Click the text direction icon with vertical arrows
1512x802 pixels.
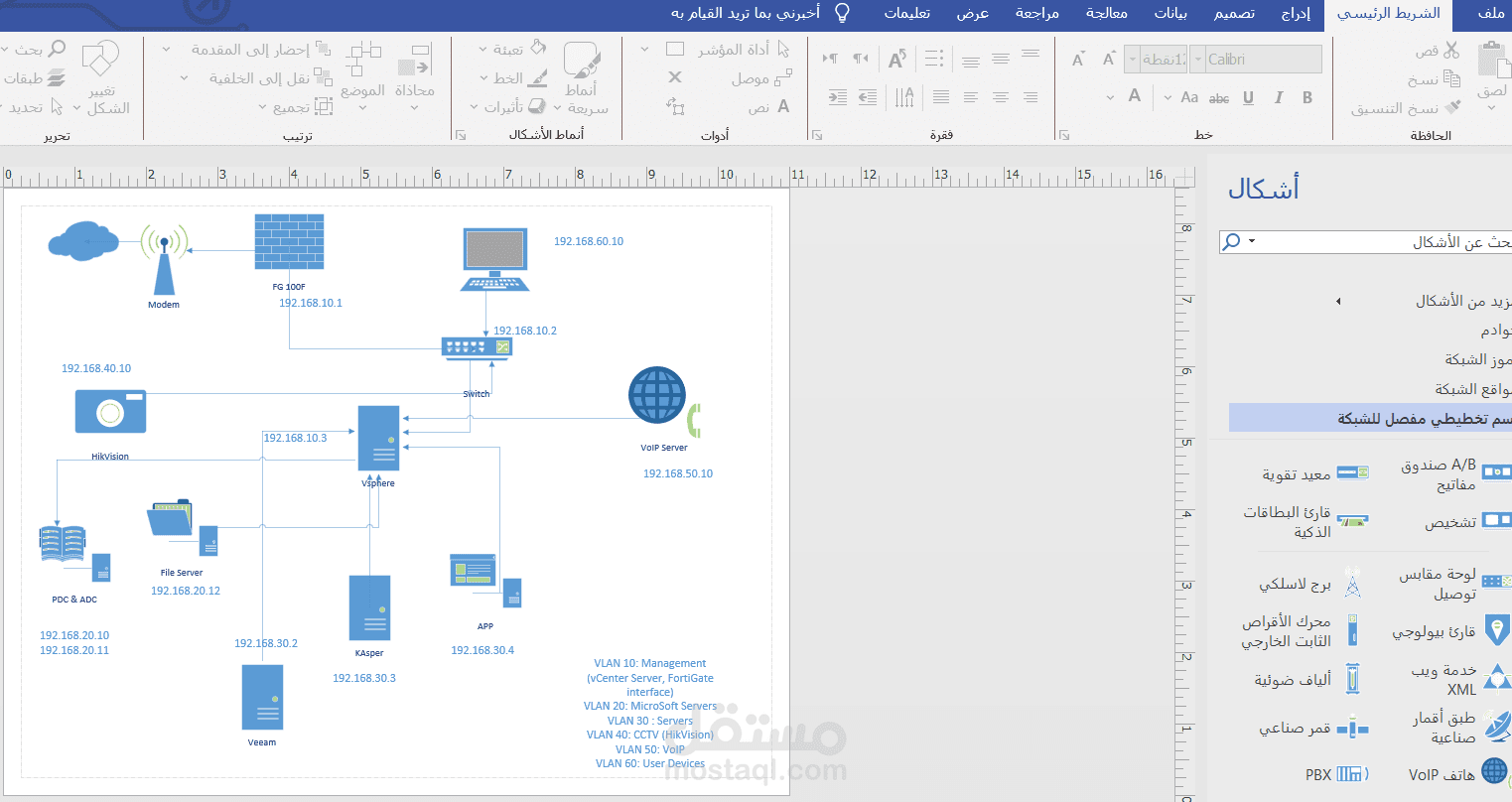click(x=904, y=97)
